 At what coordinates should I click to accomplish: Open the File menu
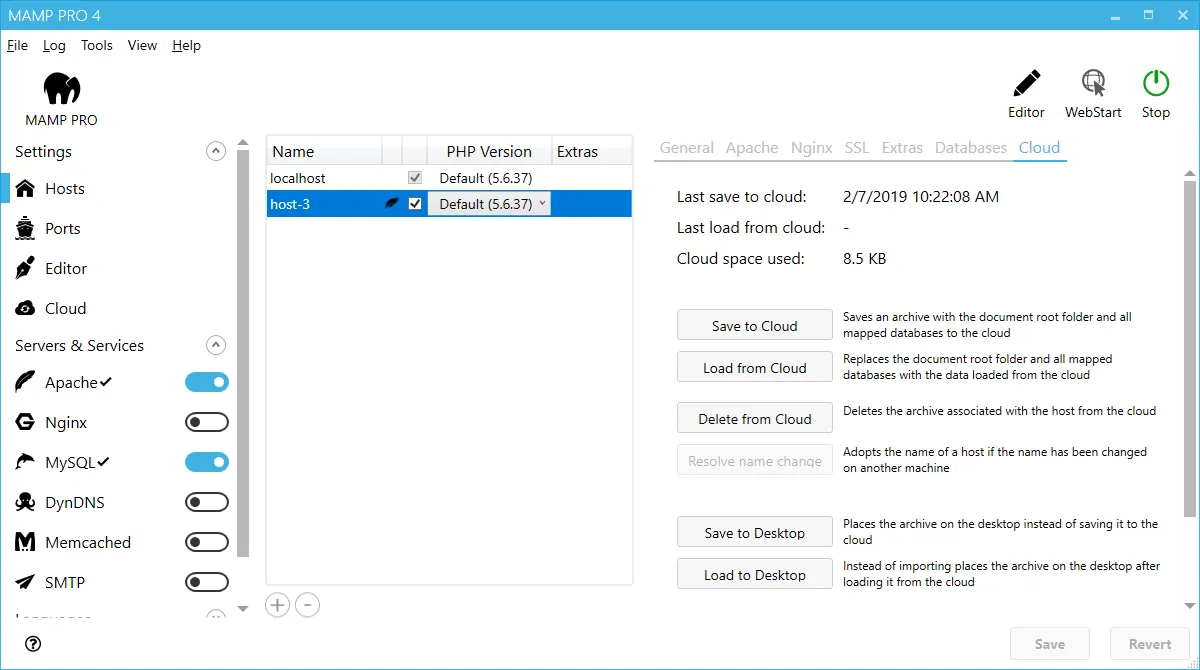tap(17, 45)
